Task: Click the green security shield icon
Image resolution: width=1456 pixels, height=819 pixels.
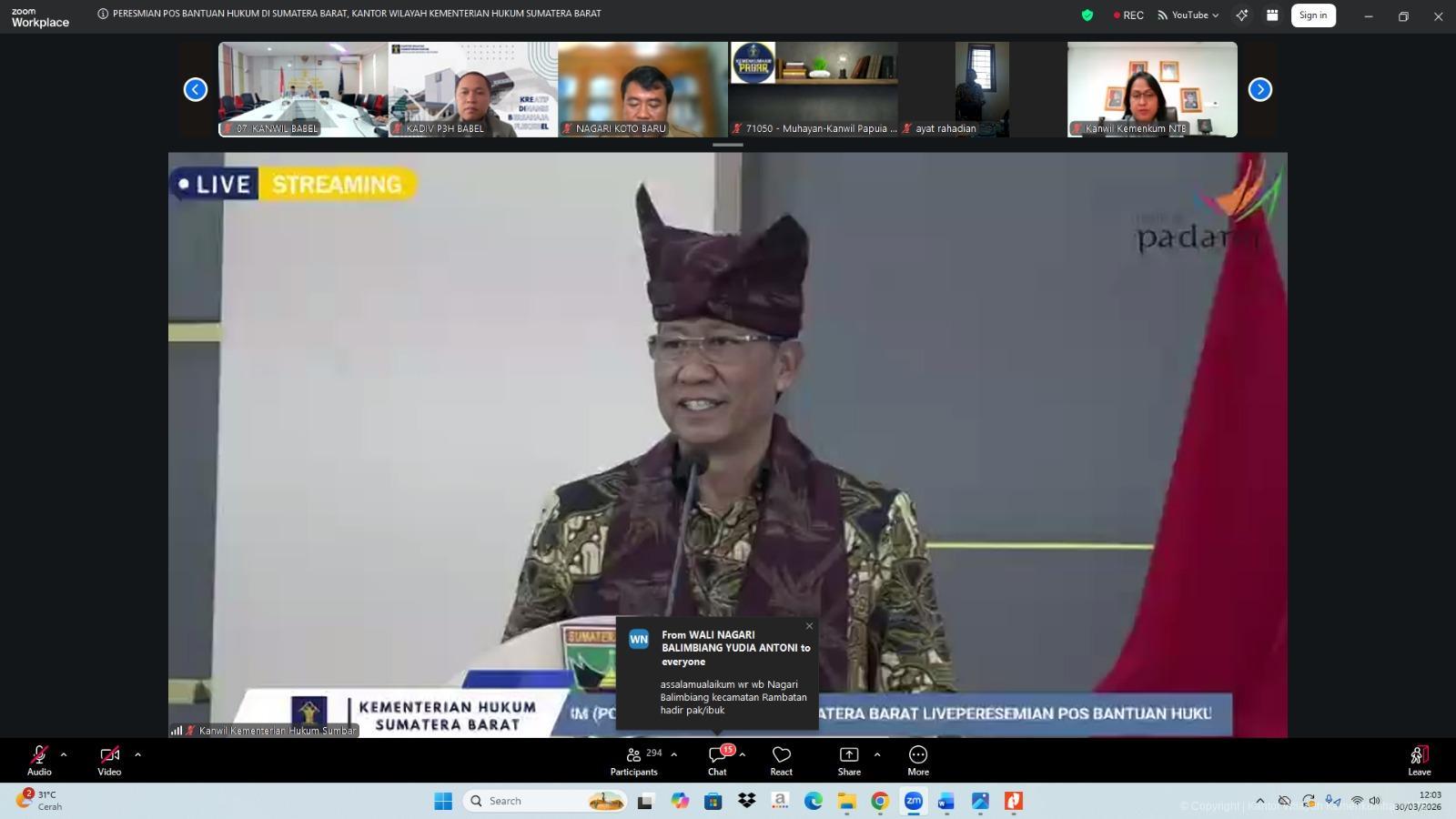Action: pyautogui.click(x=1087, y=15)
